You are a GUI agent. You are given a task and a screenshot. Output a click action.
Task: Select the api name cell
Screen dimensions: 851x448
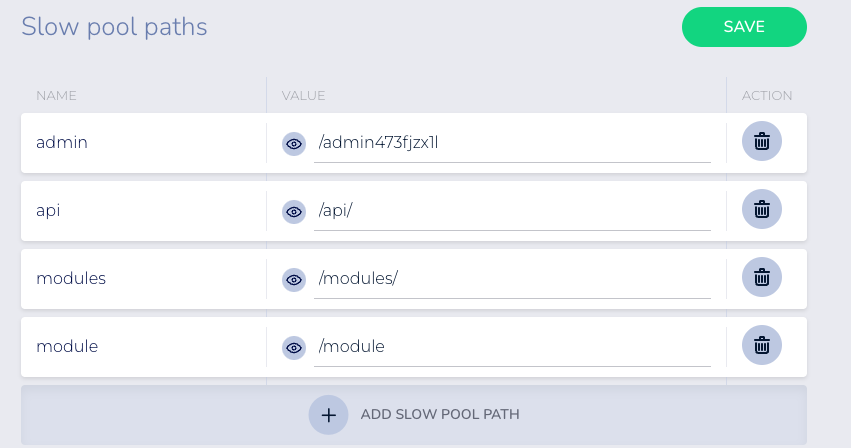point(144,211)
